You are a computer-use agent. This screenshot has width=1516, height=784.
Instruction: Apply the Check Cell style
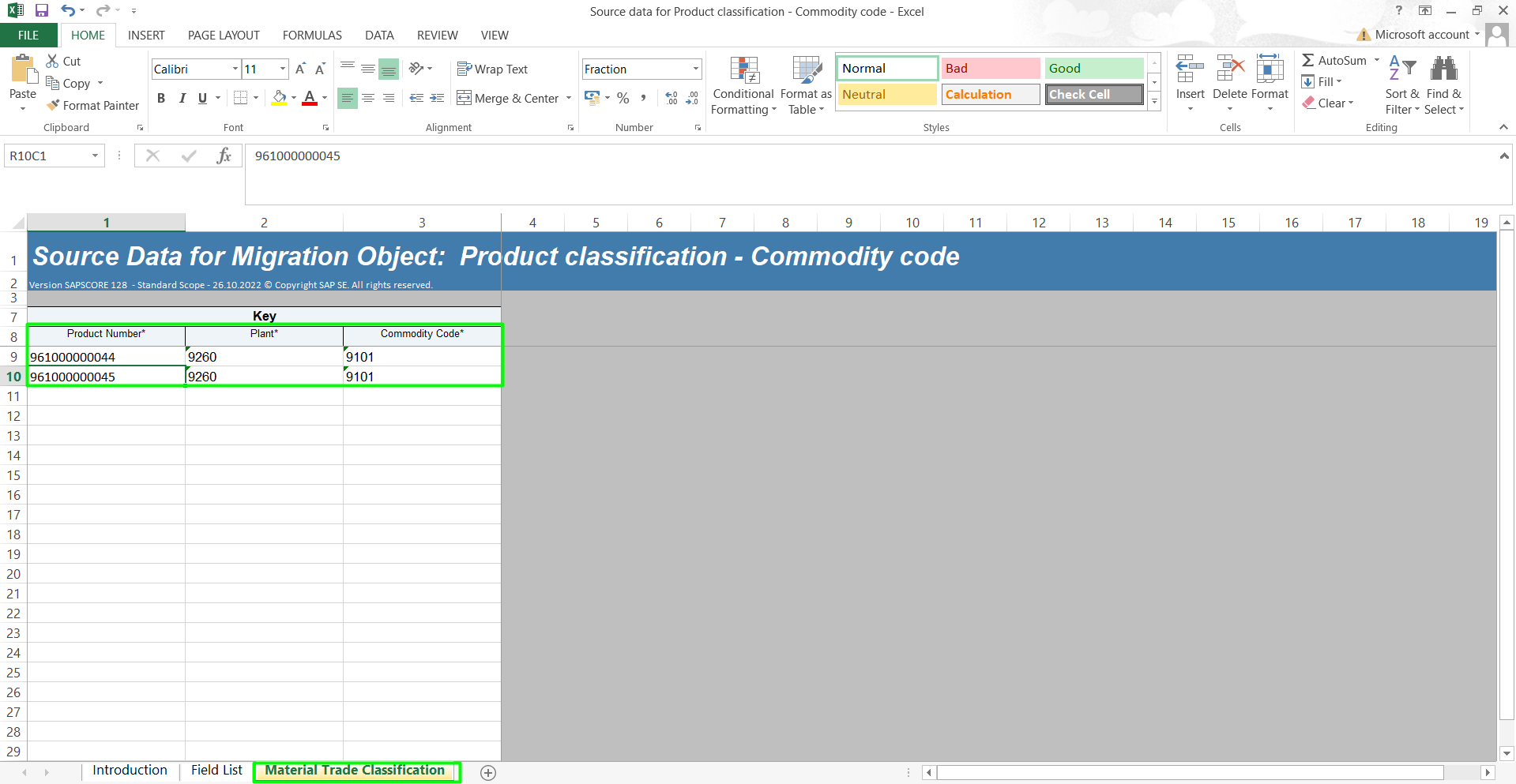1094,95
